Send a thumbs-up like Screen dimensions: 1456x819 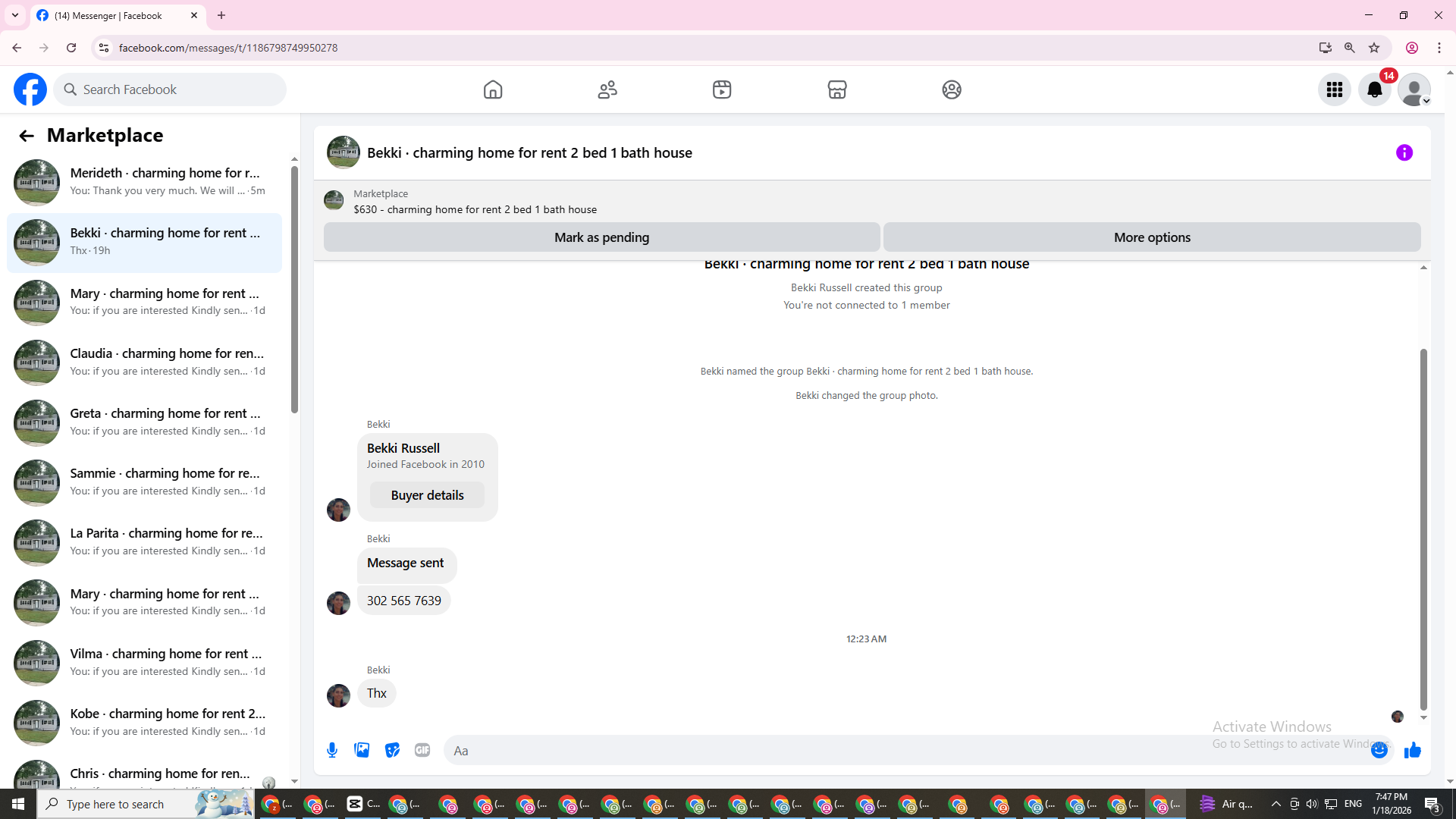pyautogui.click(x=1412, y=750)
